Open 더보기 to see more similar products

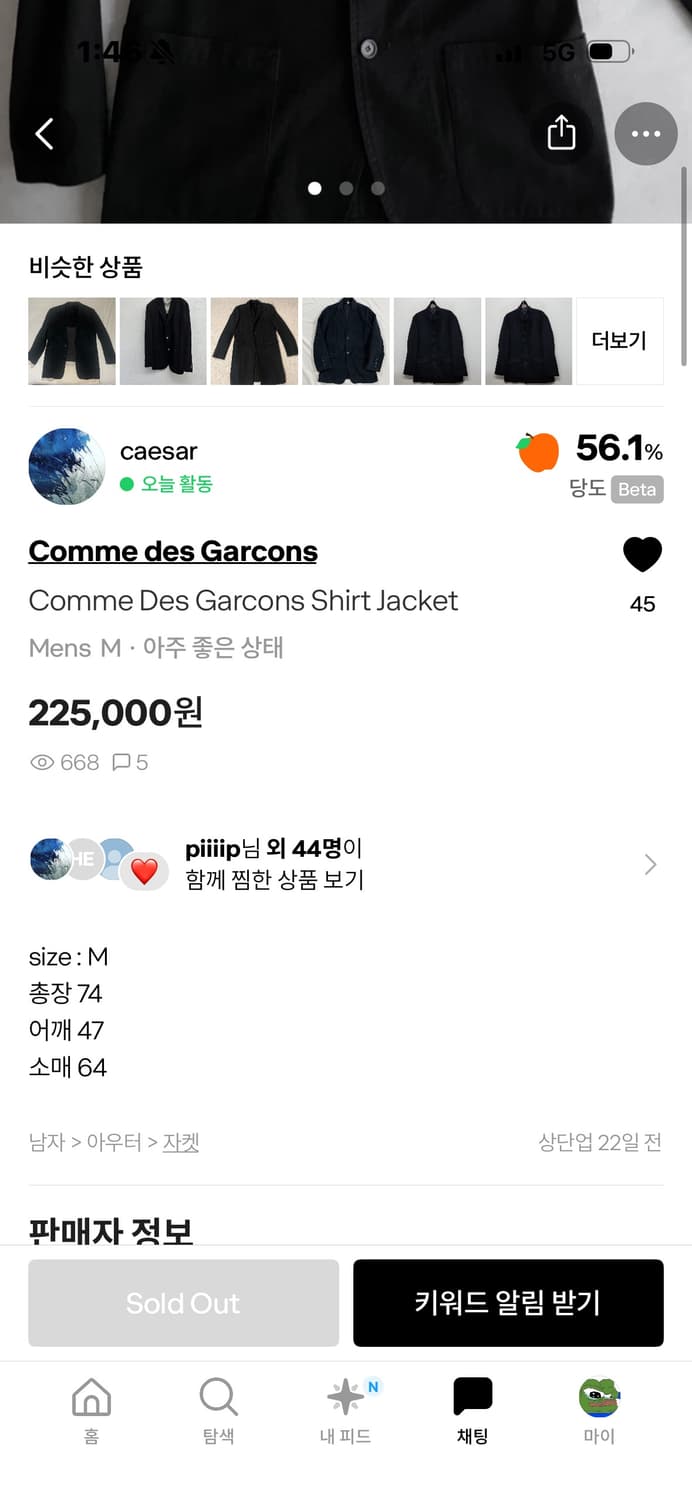pos(619,341)
